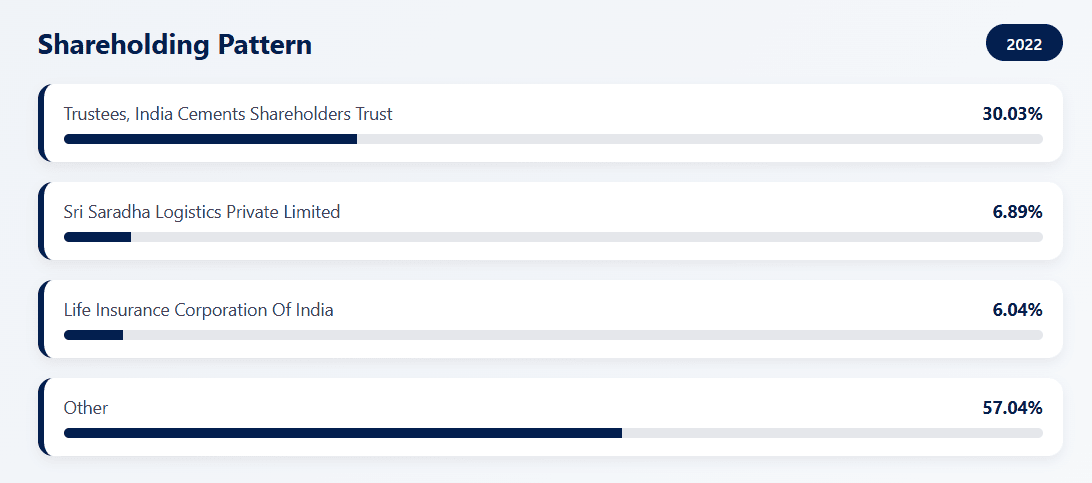
Task: Click empty track of Life Insurance bar
Action: [x=582, y=335]
